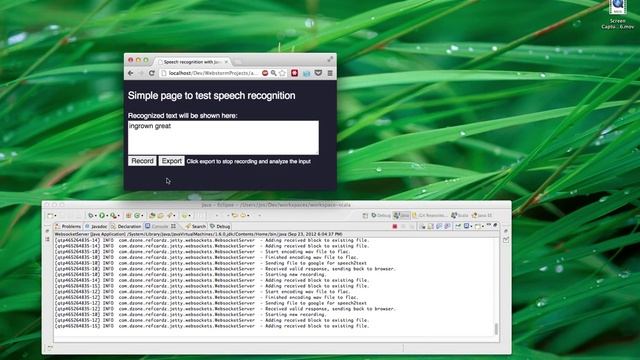The image size is (640, 360).
Task: Open a new tab in Chrome
Action: pyautogui.click(x=238, y=62)
